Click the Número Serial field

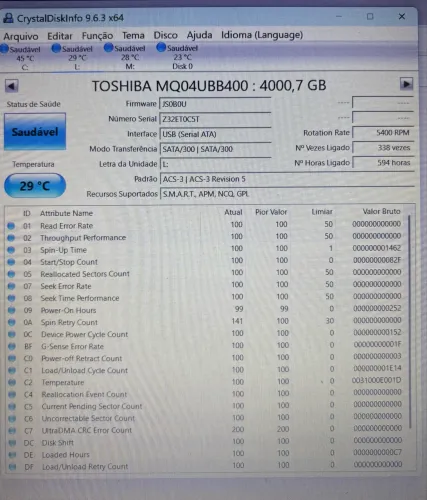pos(215,119)
